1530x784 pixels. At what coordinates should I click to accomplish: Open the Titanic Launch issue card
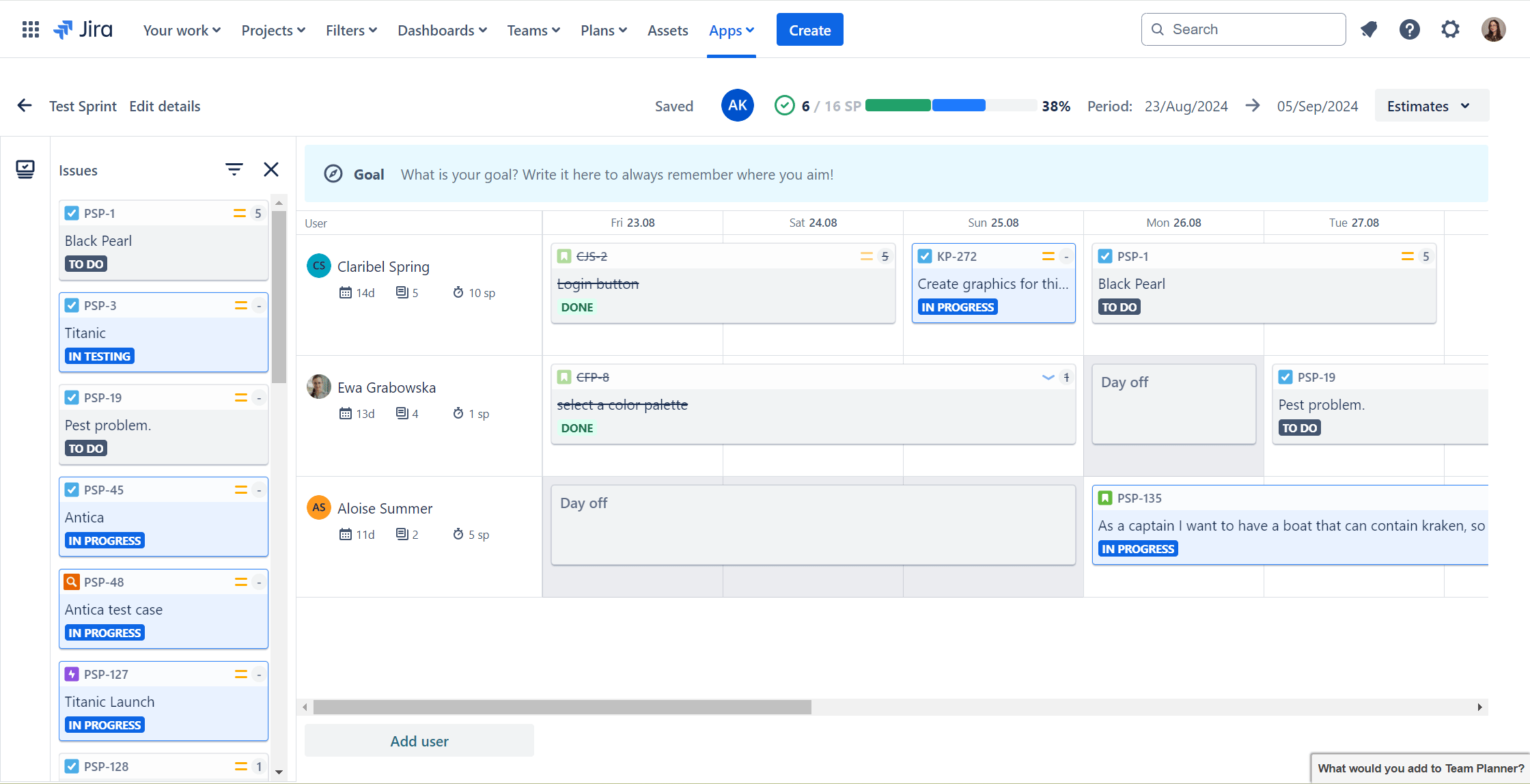(x=163, y=701)
